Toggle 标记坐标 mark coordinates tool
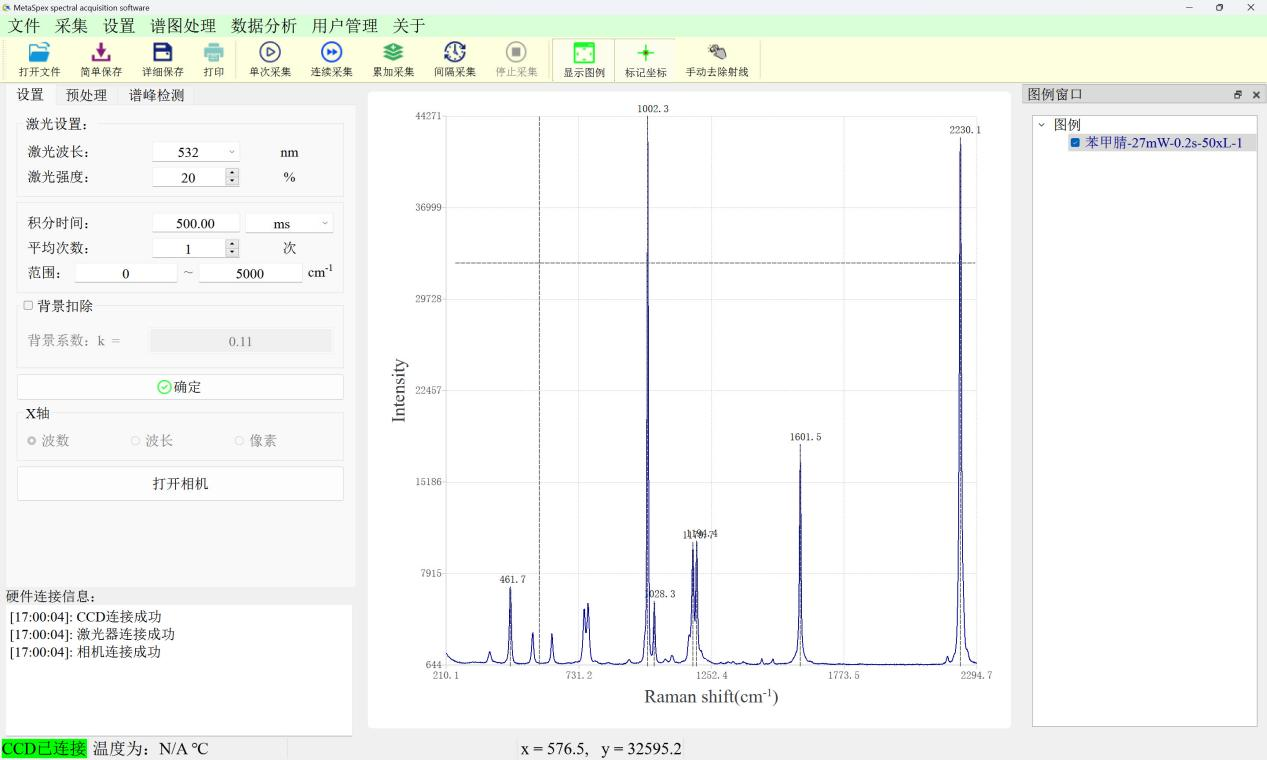The height and width of the screenshot is (760, 1267). coord(645,59)
